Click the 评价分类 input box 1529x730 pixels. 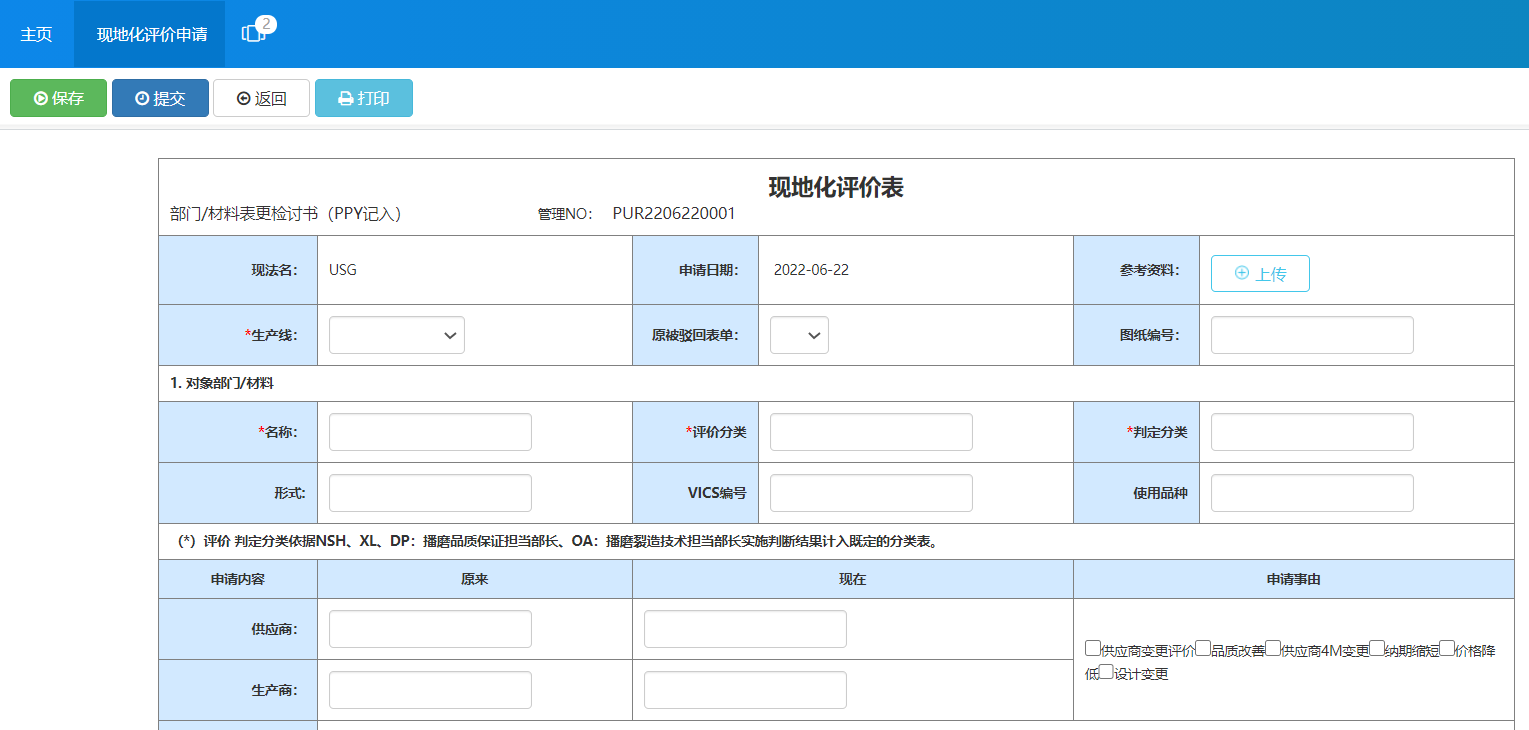coord(870,432)
